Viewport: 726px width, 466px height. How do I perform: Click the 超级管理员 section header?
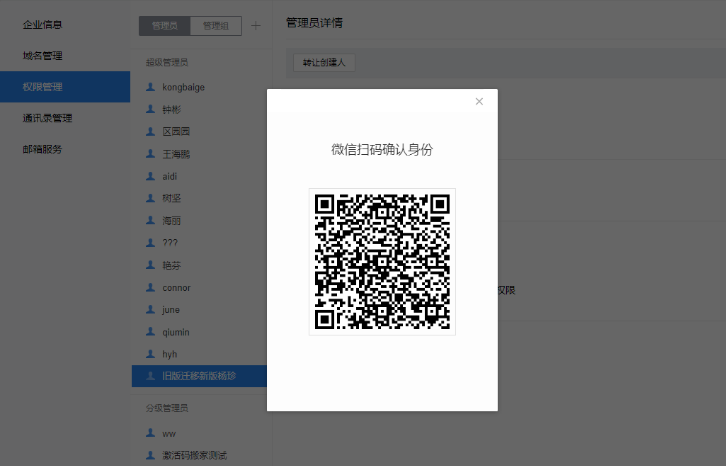point(167,62)
